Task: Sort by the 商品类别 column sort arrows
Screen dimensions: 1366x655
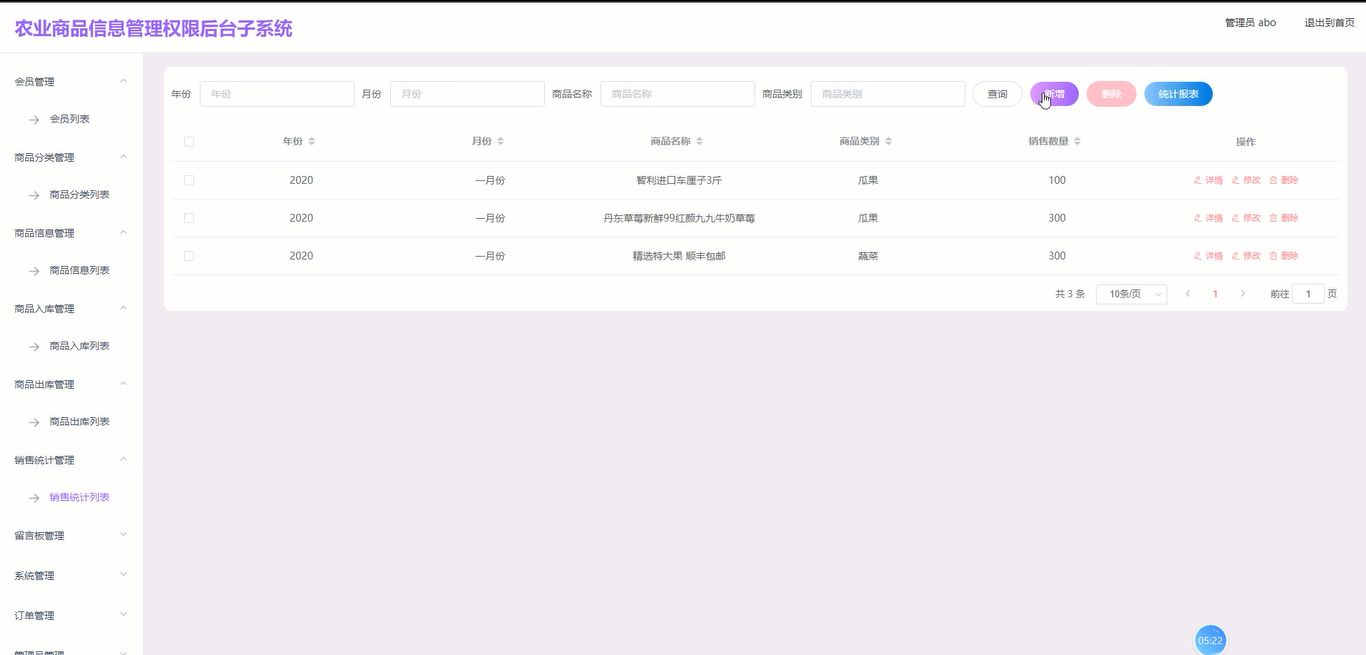Action: (x=888, y=141)
